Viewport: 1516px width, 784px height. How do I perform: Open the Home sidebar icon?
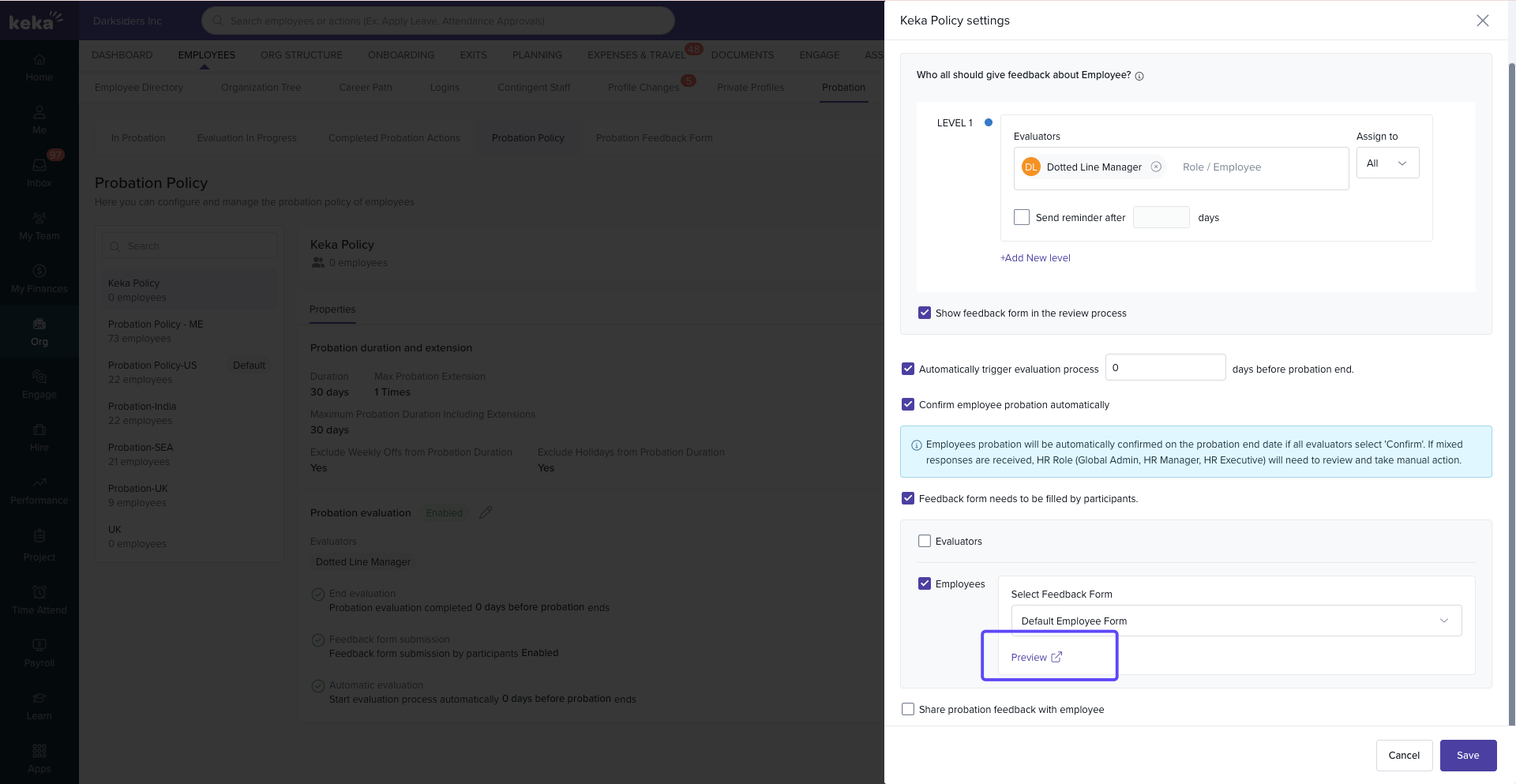[x=39, y=67]
